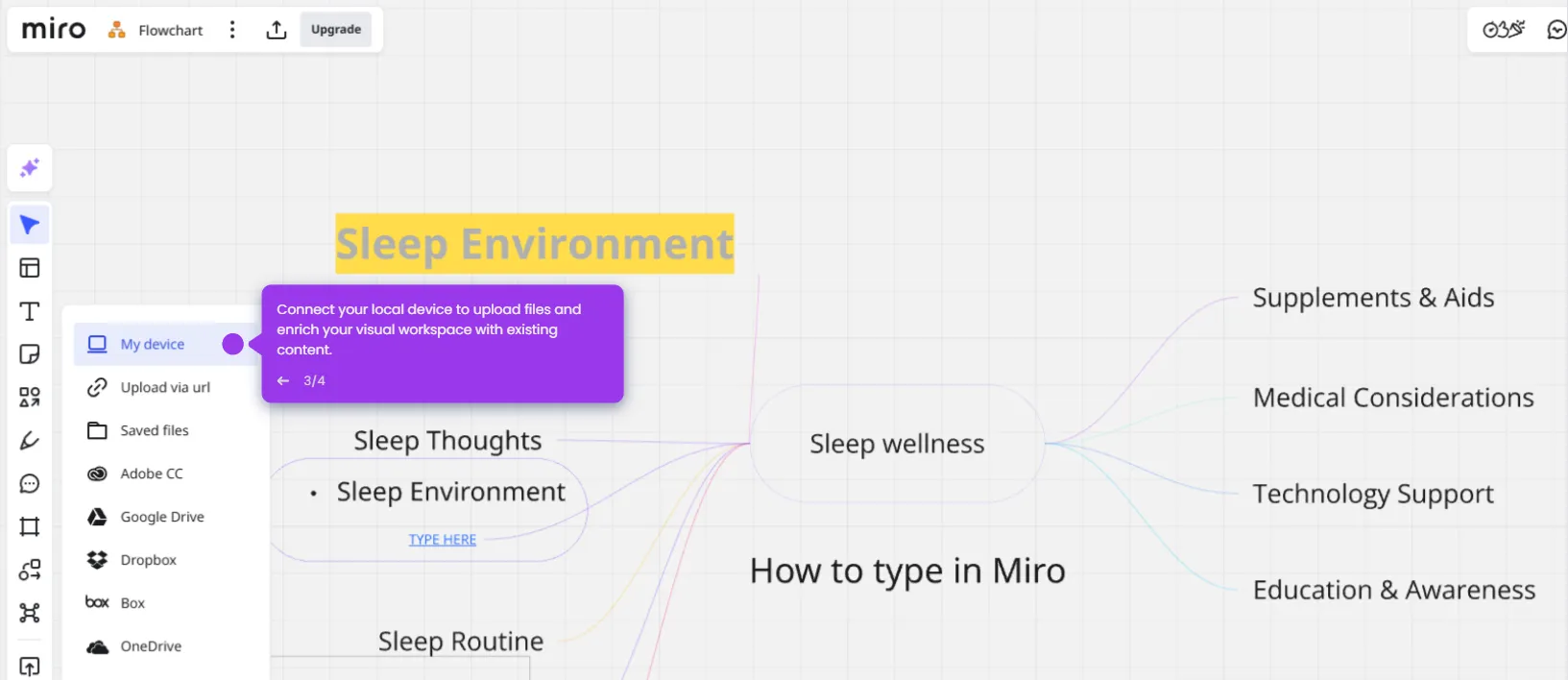The height and width of the screenshot is (680, 1568).
Task: Select the Text tool
Action: click(x=30, y=311)
